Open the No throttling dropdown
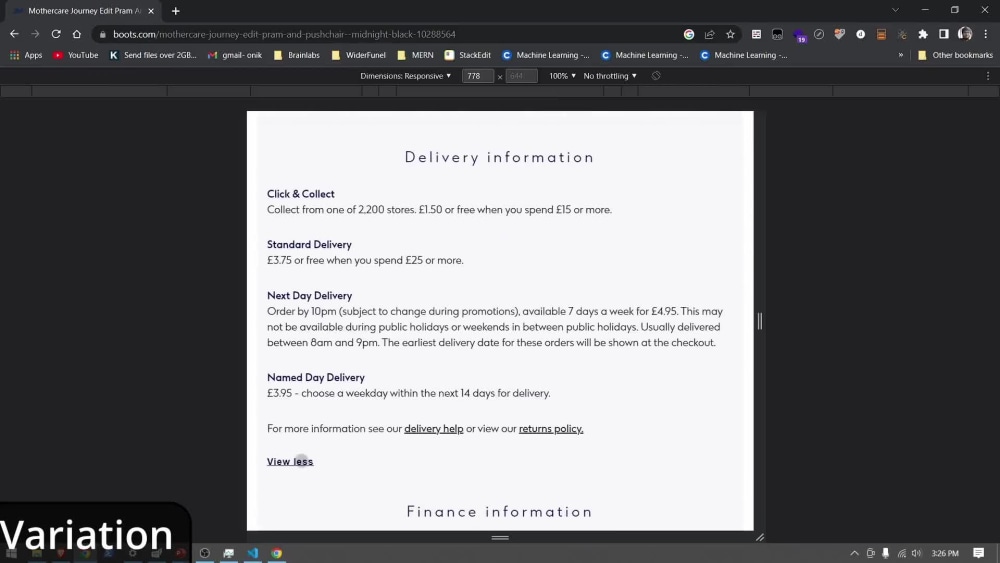 [610, 76]
